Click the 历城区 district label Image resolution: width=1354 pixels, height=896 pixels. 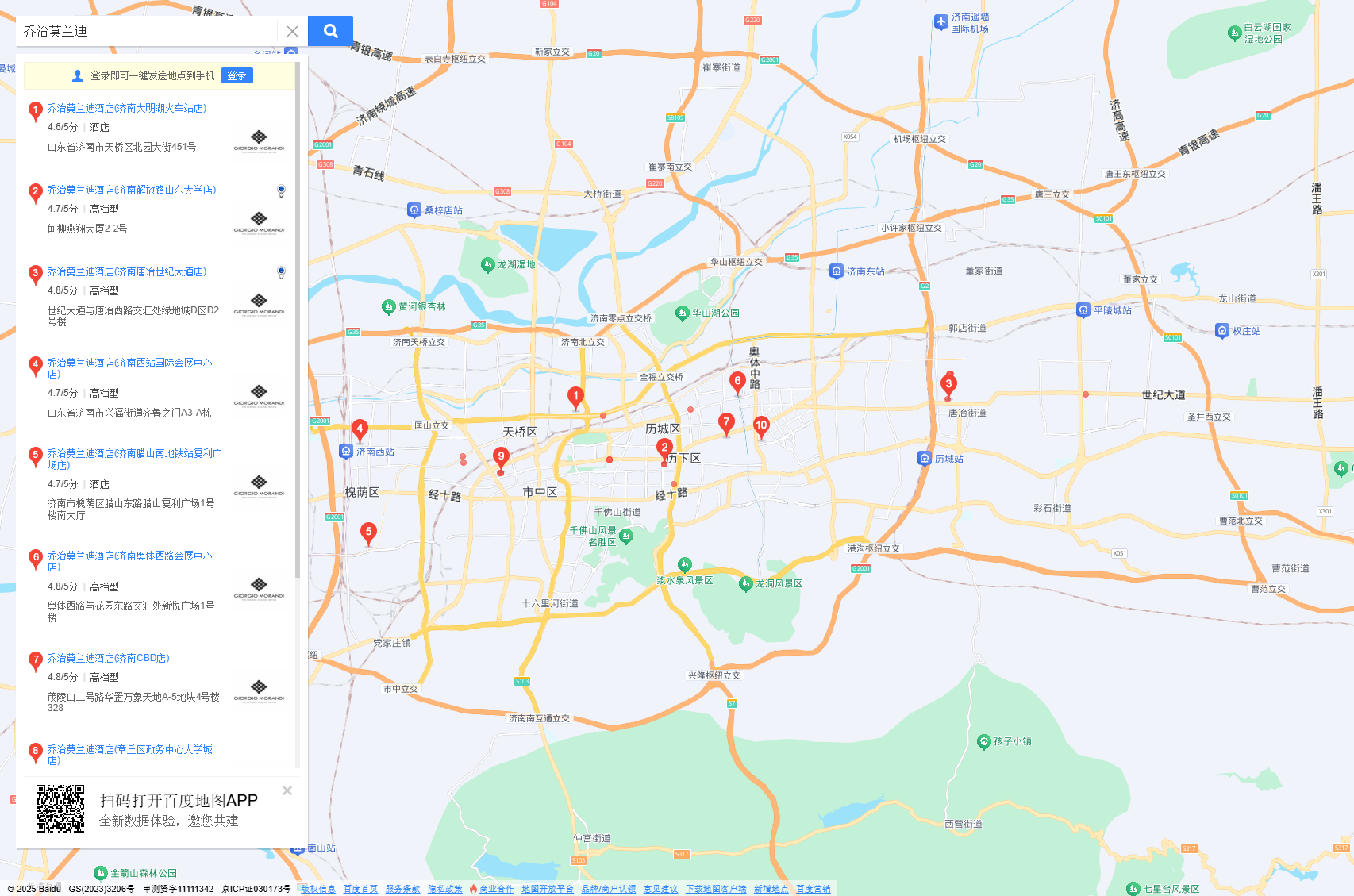[x=663, y=429]
